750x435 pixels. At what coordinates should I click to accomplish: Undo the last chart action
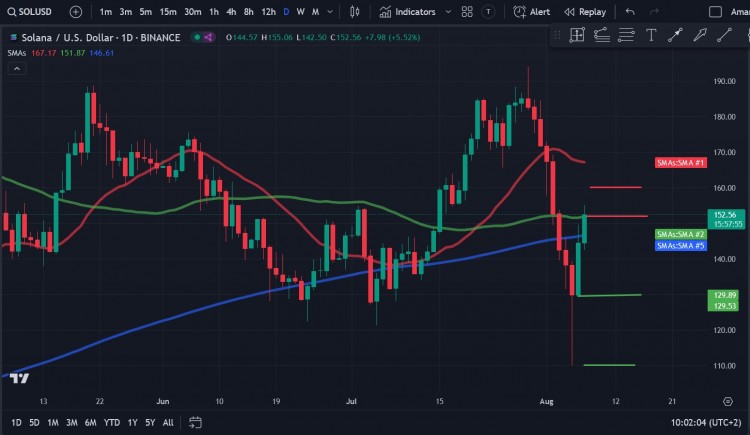(x=630, y=11)
